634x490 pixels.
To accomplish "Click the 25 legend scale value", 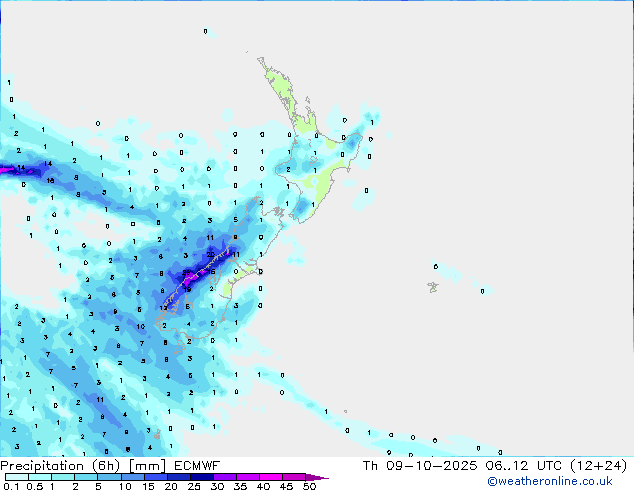I will [x=194, y=486].
